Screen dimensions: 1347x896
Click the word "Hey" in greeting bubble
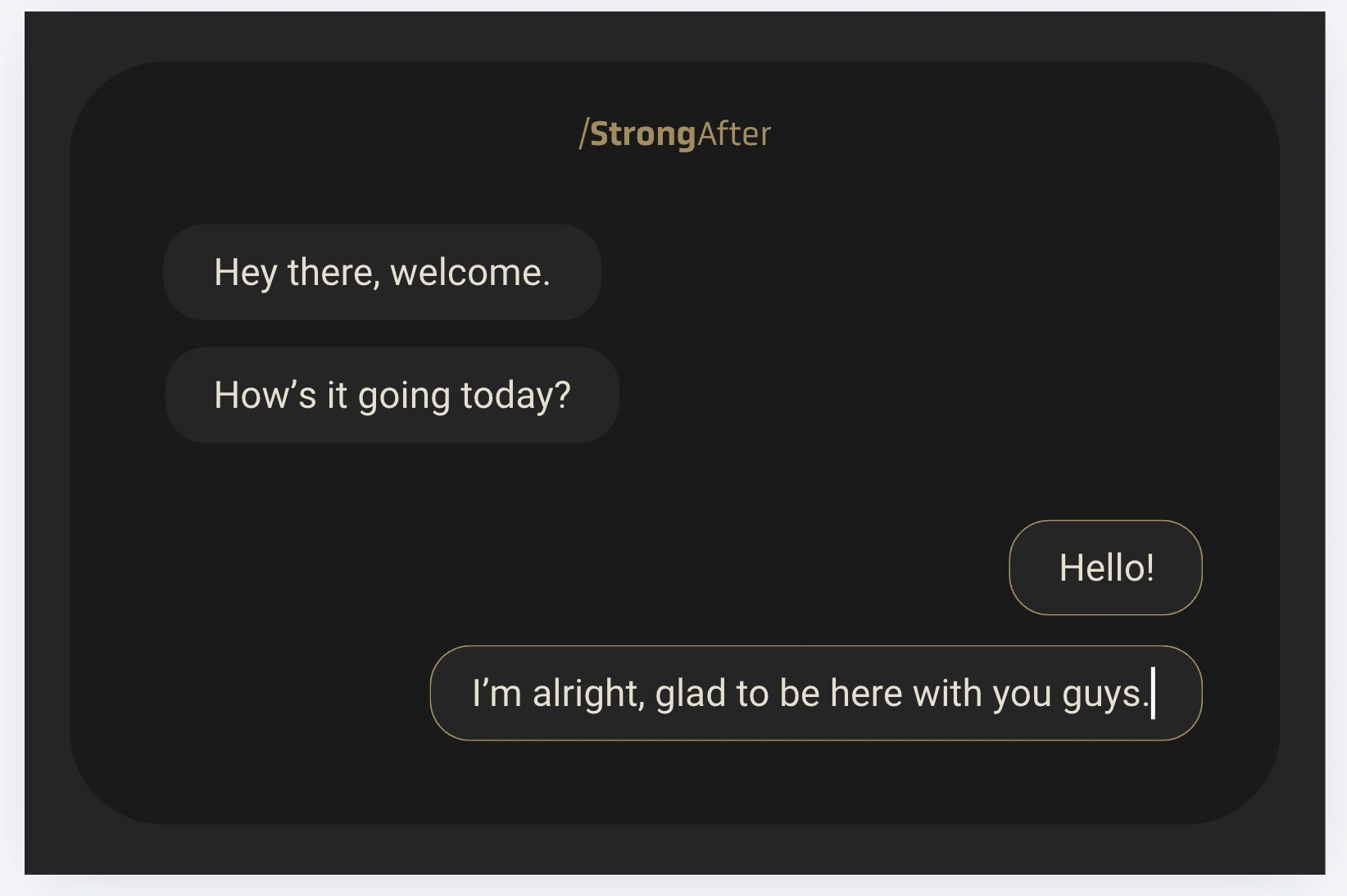[x=245, y=273]
